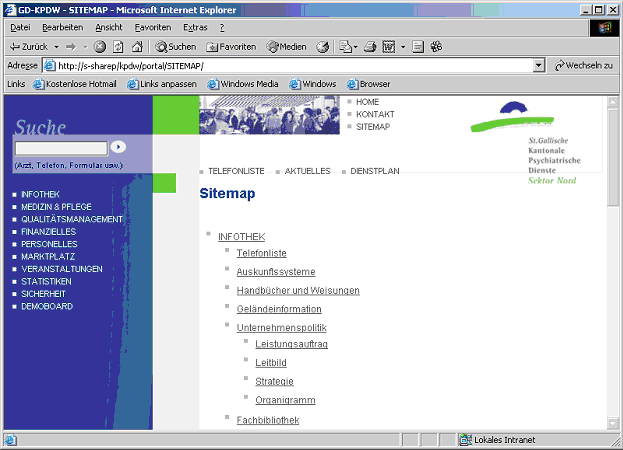This screenshot has width=623, height=450.
Task: Click the SITEMAP link at top
Action: point(373,127)
